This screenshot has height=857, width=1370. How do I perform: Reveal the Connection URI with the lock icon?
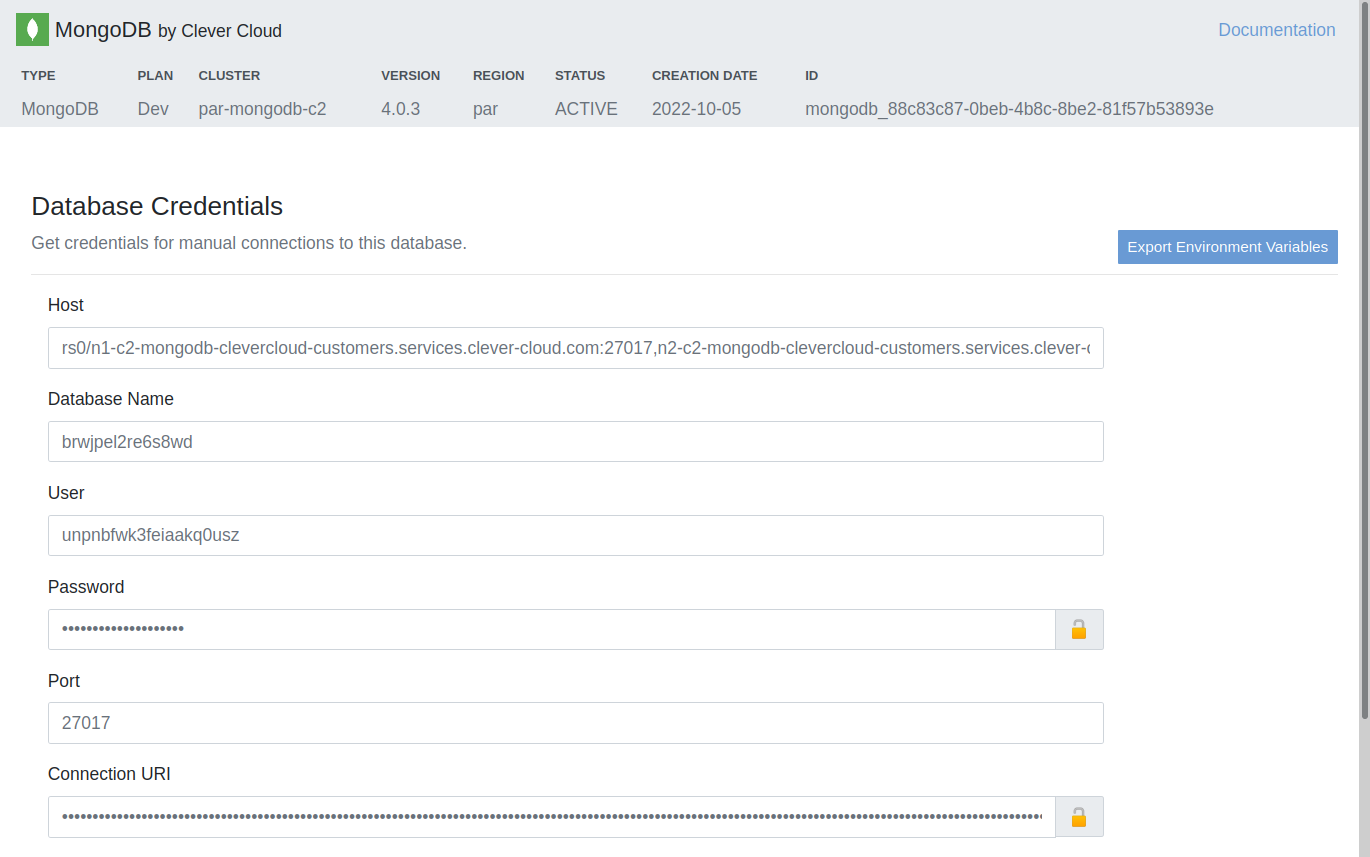coord(1079,817)
